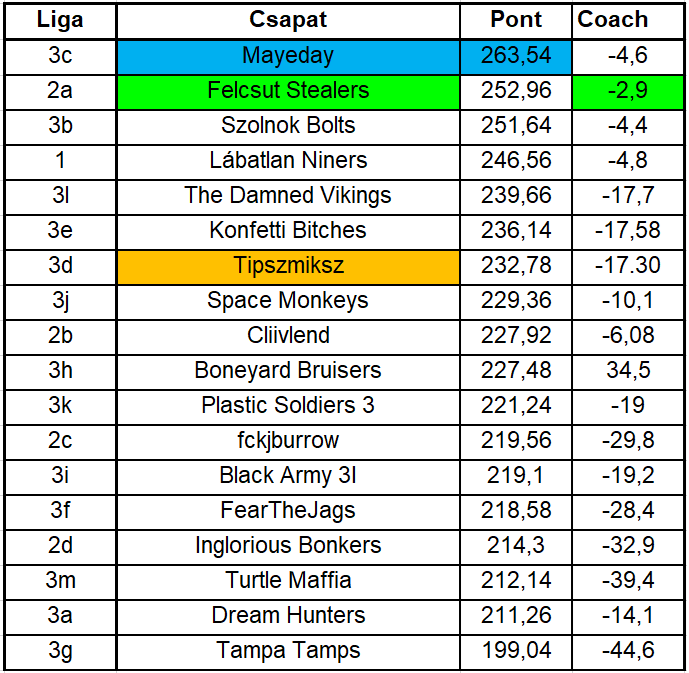Select the blue Mayeday team cell
689x673 pixels.
pyautogui.click(x=288, y=55)
